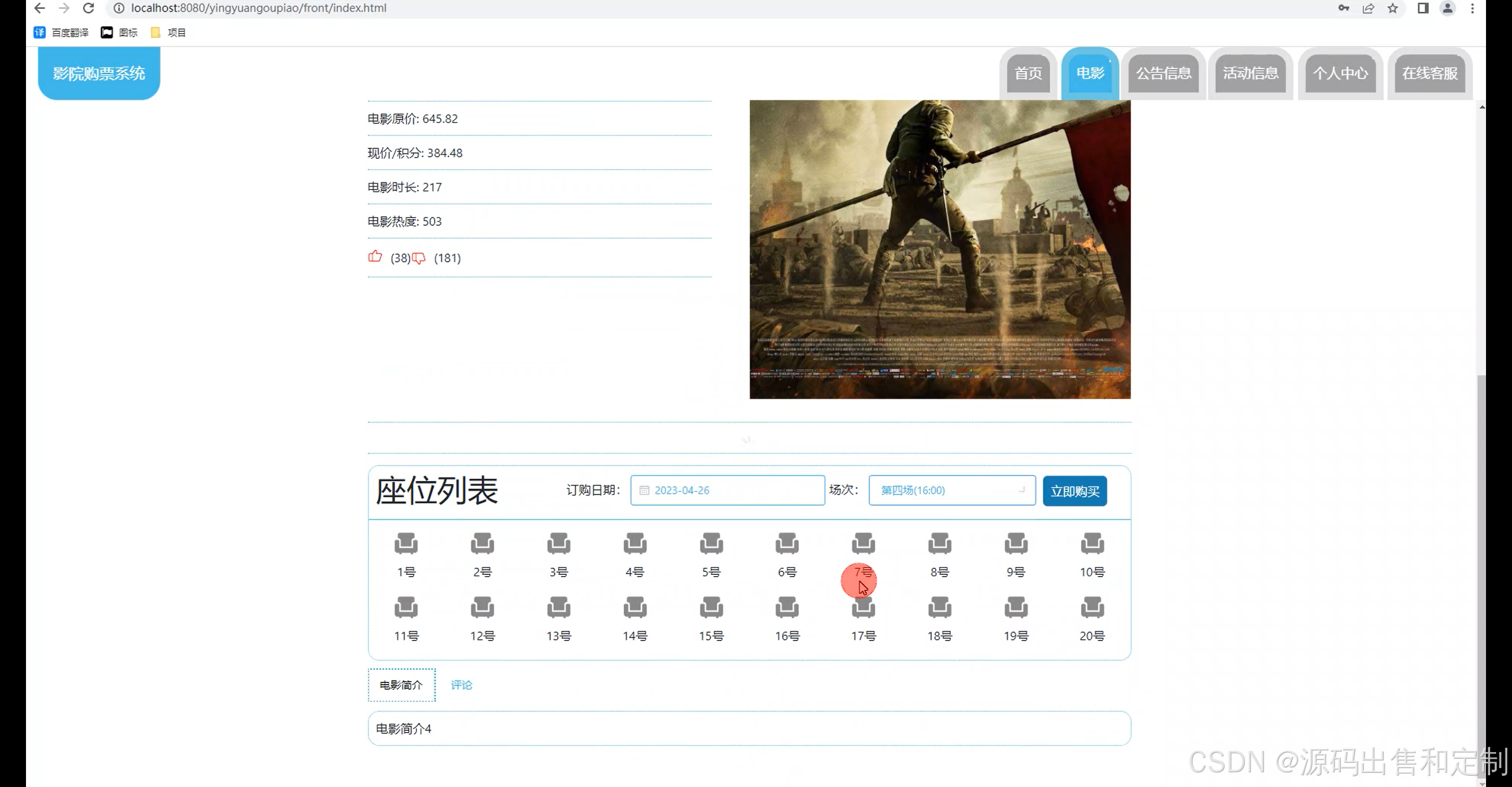
Task: Select seat 5号 sofa icon
Action: pos(711,544)
